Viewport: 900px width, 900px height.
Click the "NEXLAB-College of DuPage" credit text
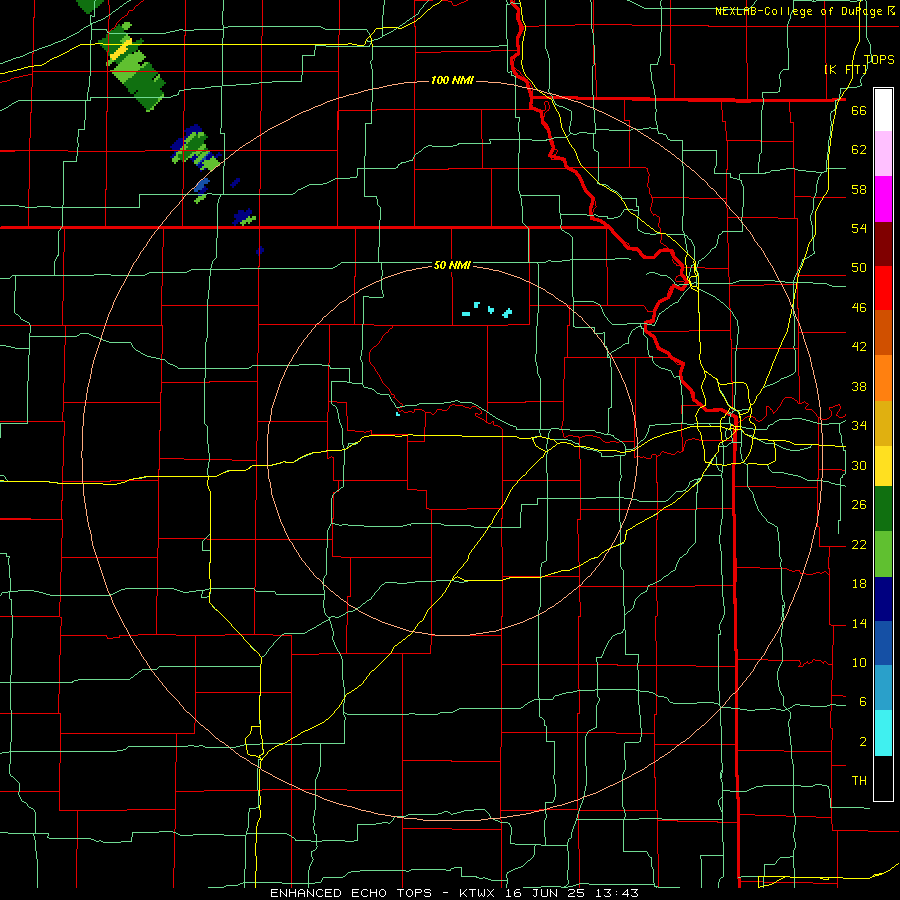click(798, 11)
